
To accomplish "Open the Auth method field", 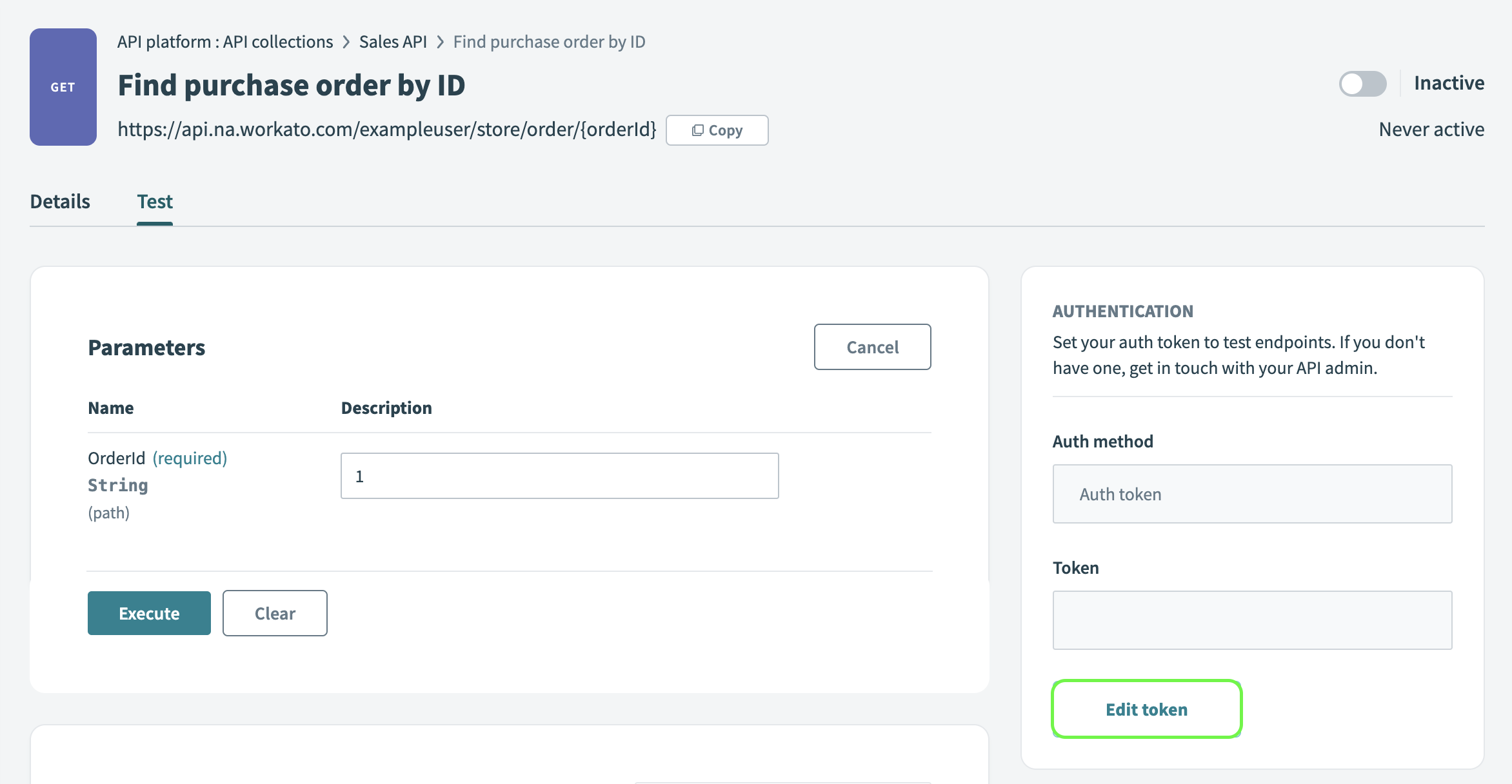I will click(1251, 494).
